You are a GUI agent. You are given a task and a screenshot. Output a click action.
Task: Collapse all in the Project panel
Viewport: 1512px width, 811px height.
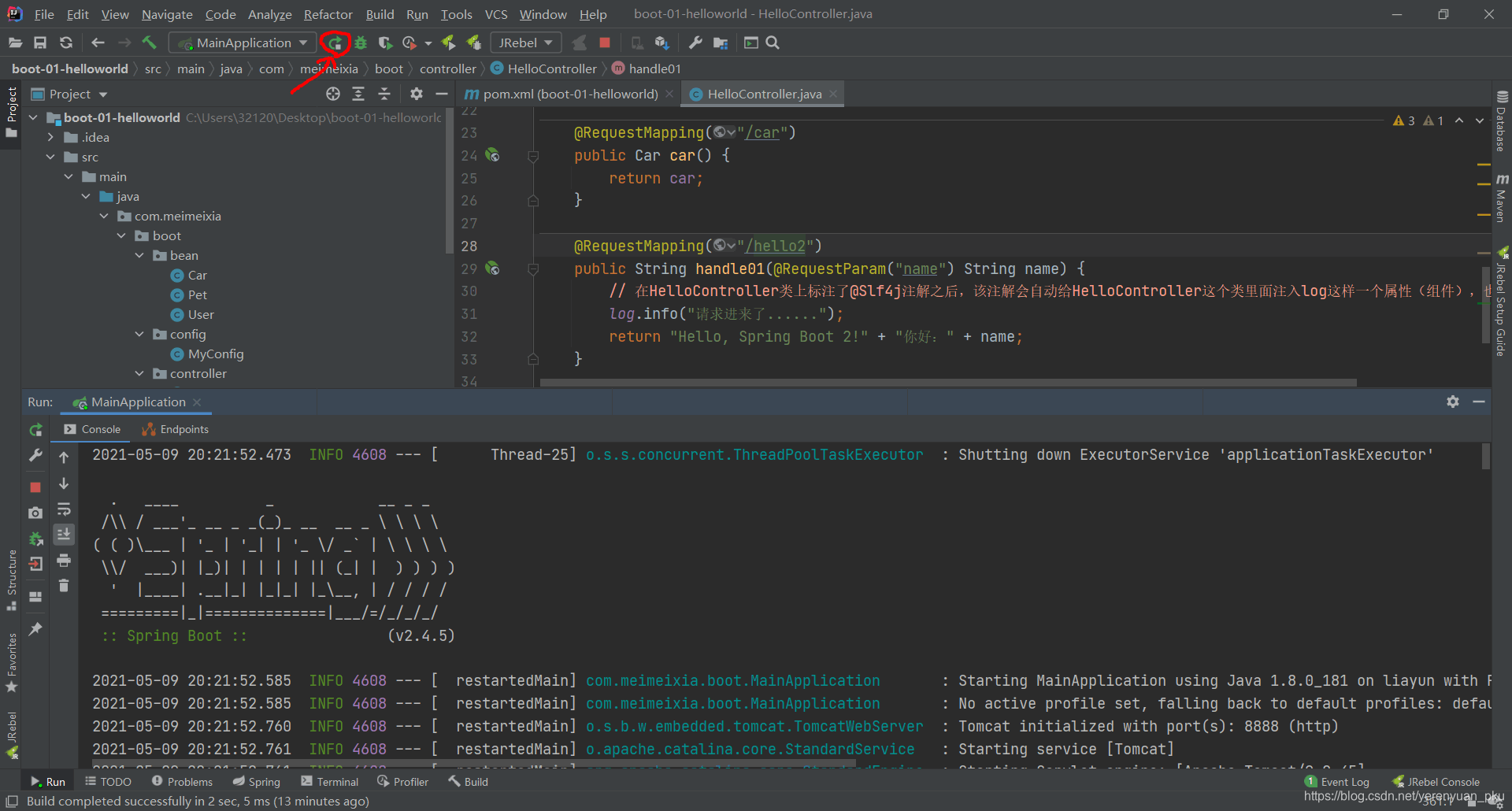384,94
